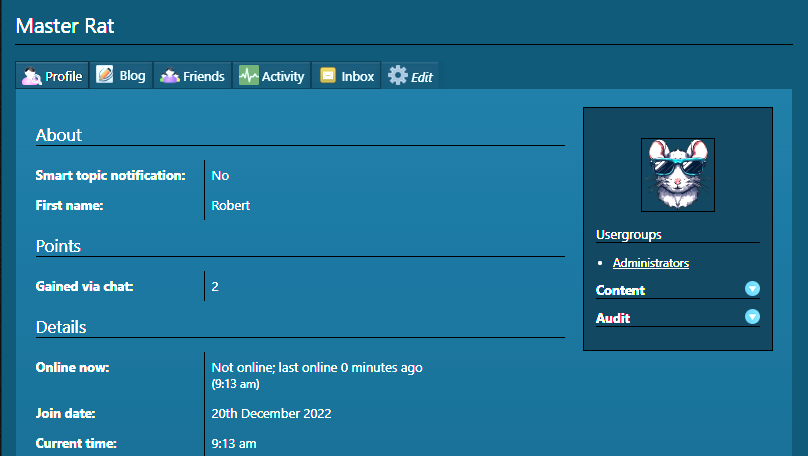Open the Inbox tab
This screenshot has height=456, width=808.
point(357,77)
